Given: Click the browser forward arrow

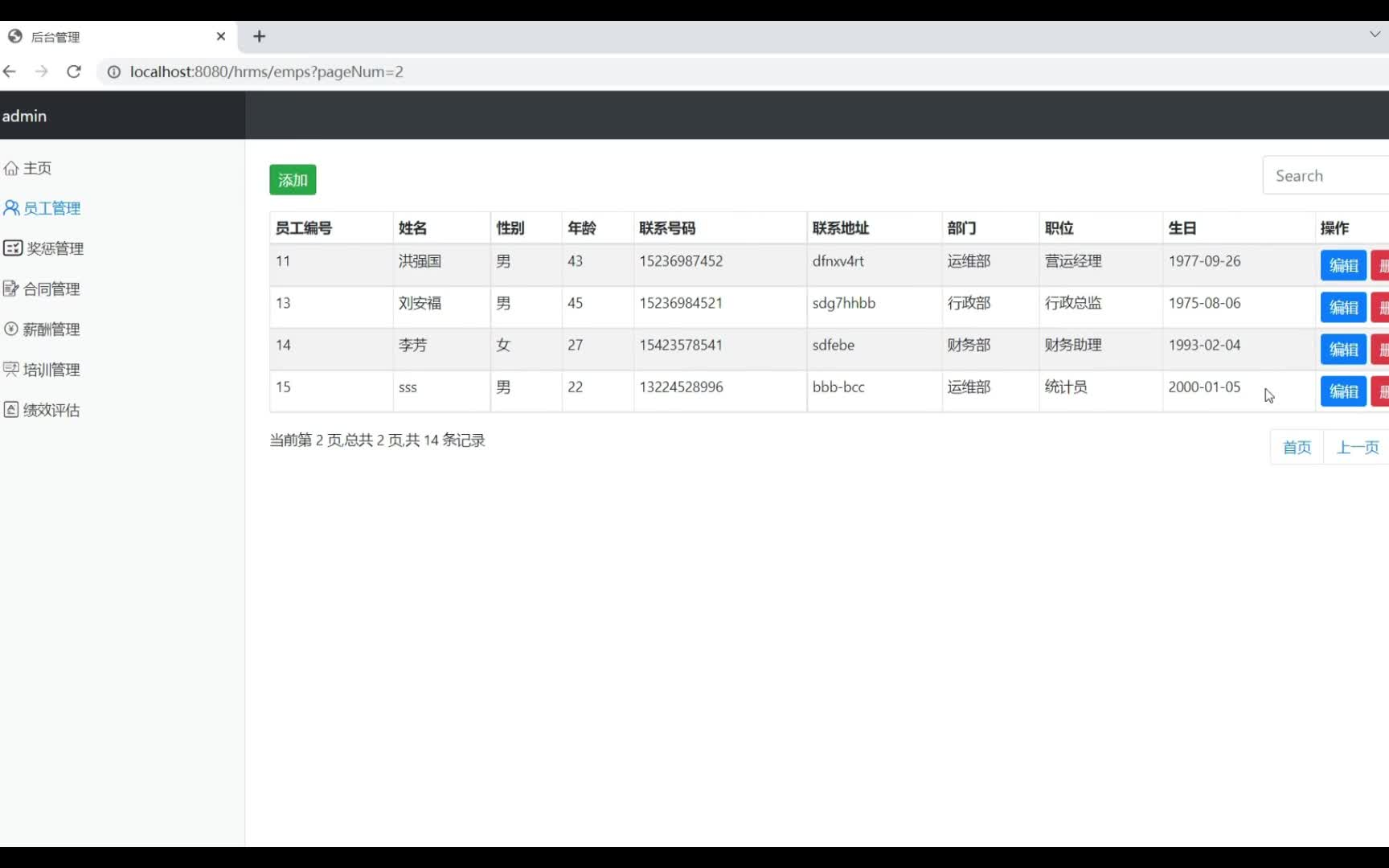Looking at the screenshot, I should coord(42,72).
